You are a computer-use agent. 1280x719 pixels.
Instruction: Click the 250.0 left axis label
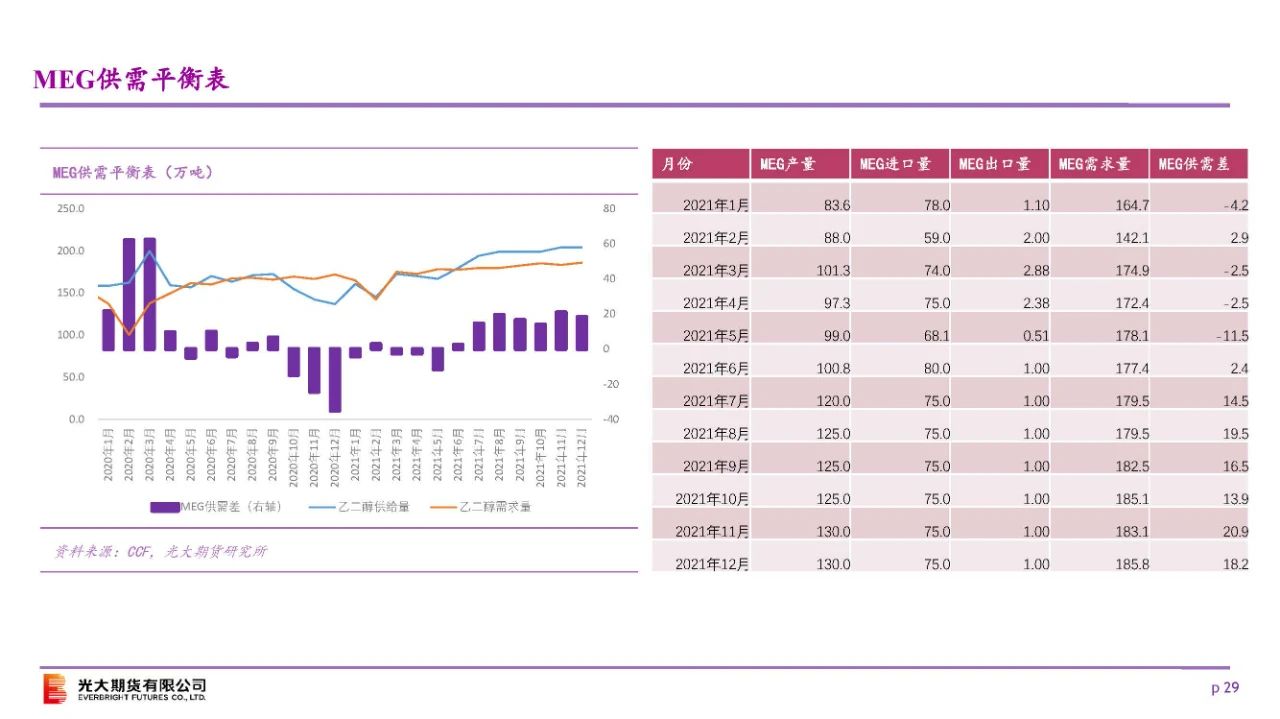(70, 209)
